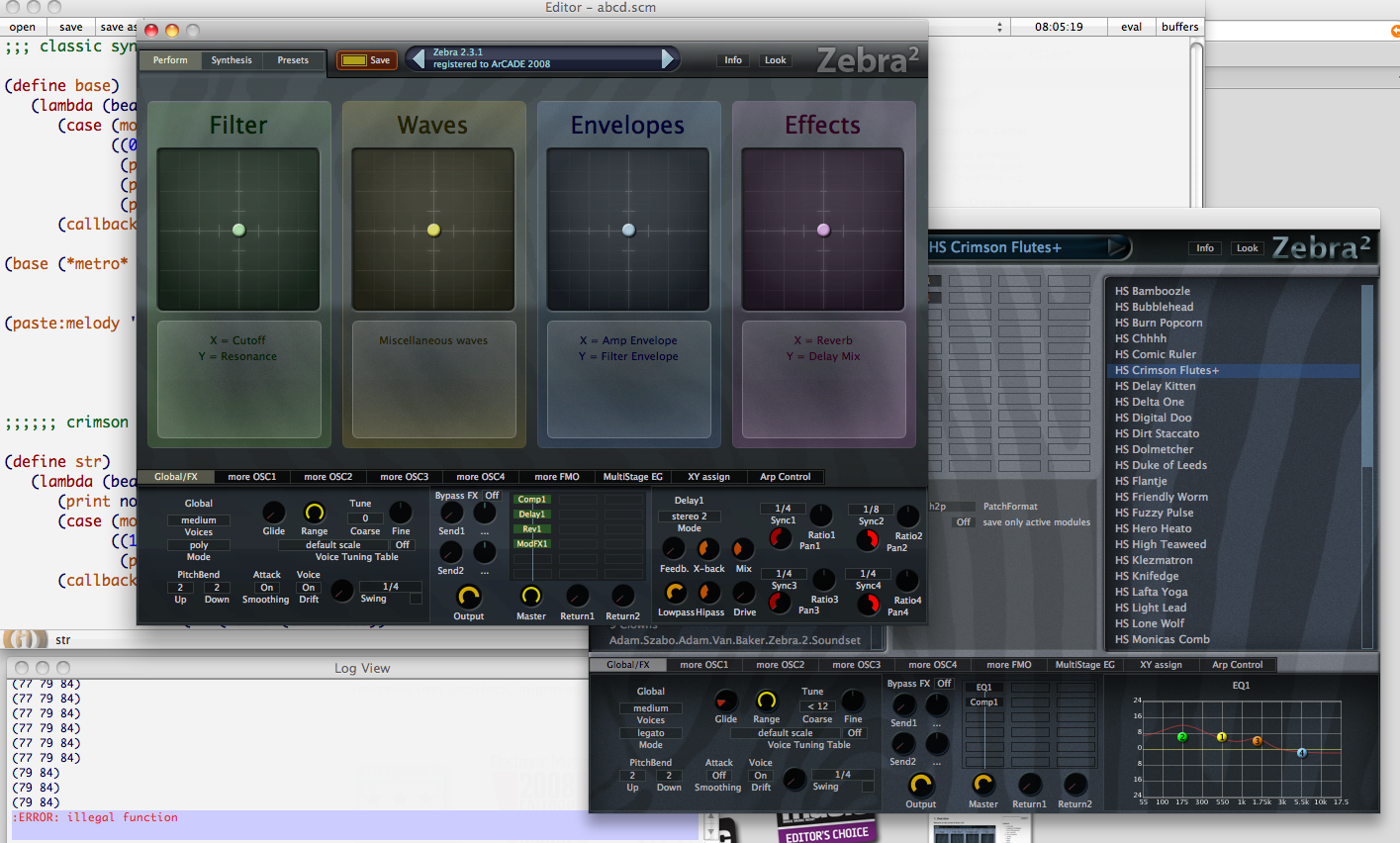Click the Master knob in front Zebra window
The image size is (1400, 843).
531,596
